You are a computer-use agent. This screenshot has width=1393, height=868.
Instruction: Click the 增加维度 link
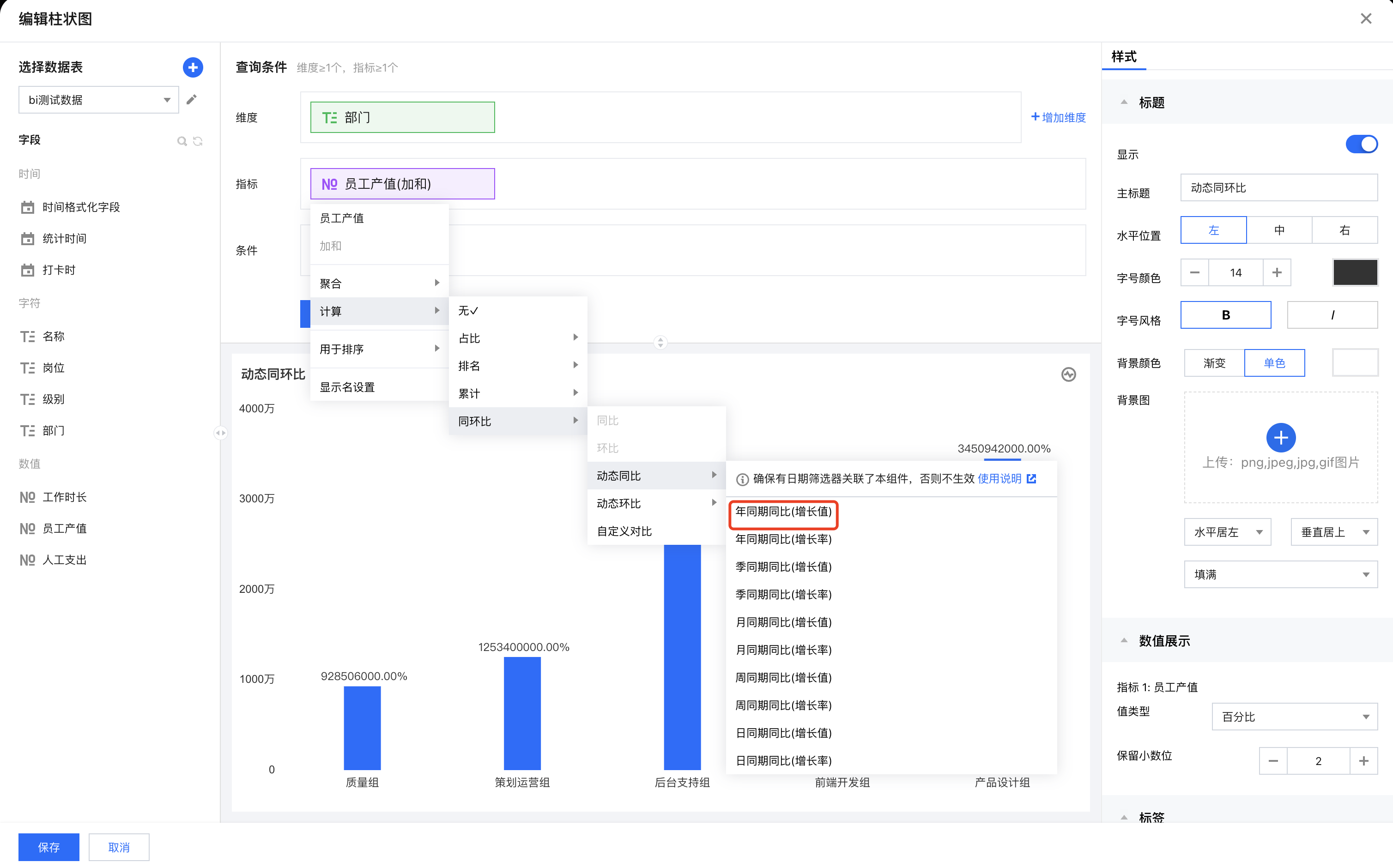coord(1058,117)
